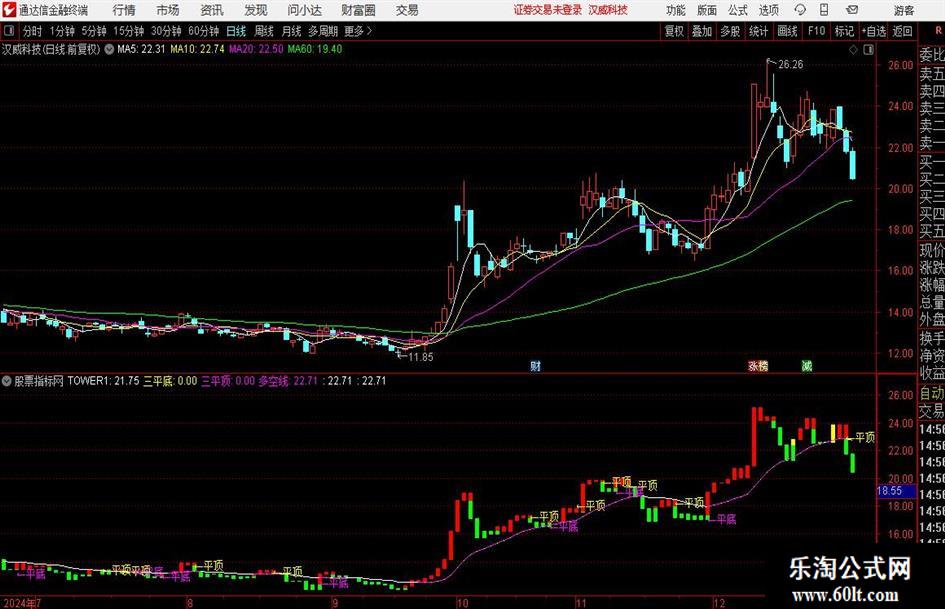Switch to the 5分钟 period tab

tap(94, 31)
